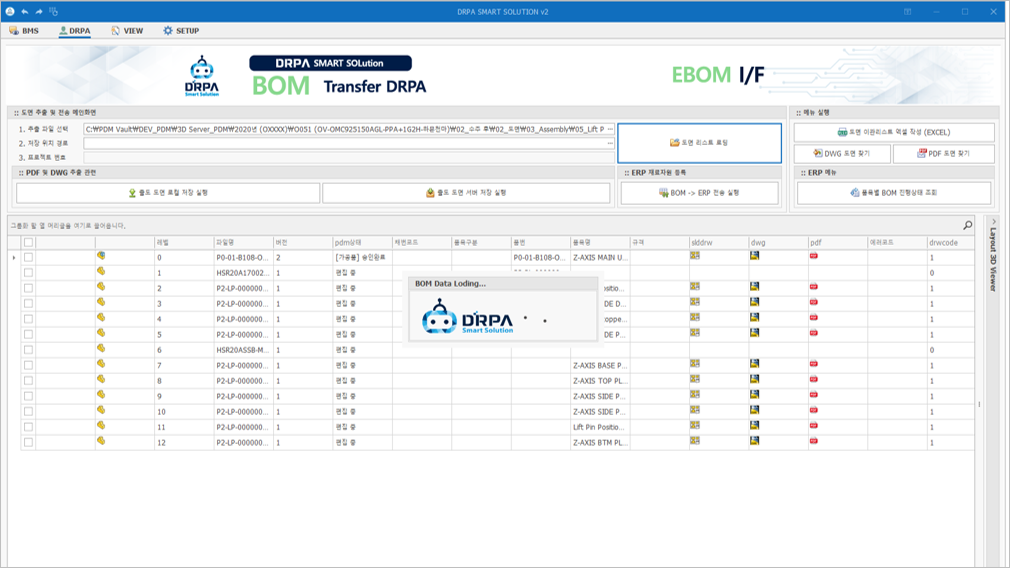This screenshot has width=1010, height=568.
Task: Click the pdf icon in level 12 row
Action: (814, 441)
